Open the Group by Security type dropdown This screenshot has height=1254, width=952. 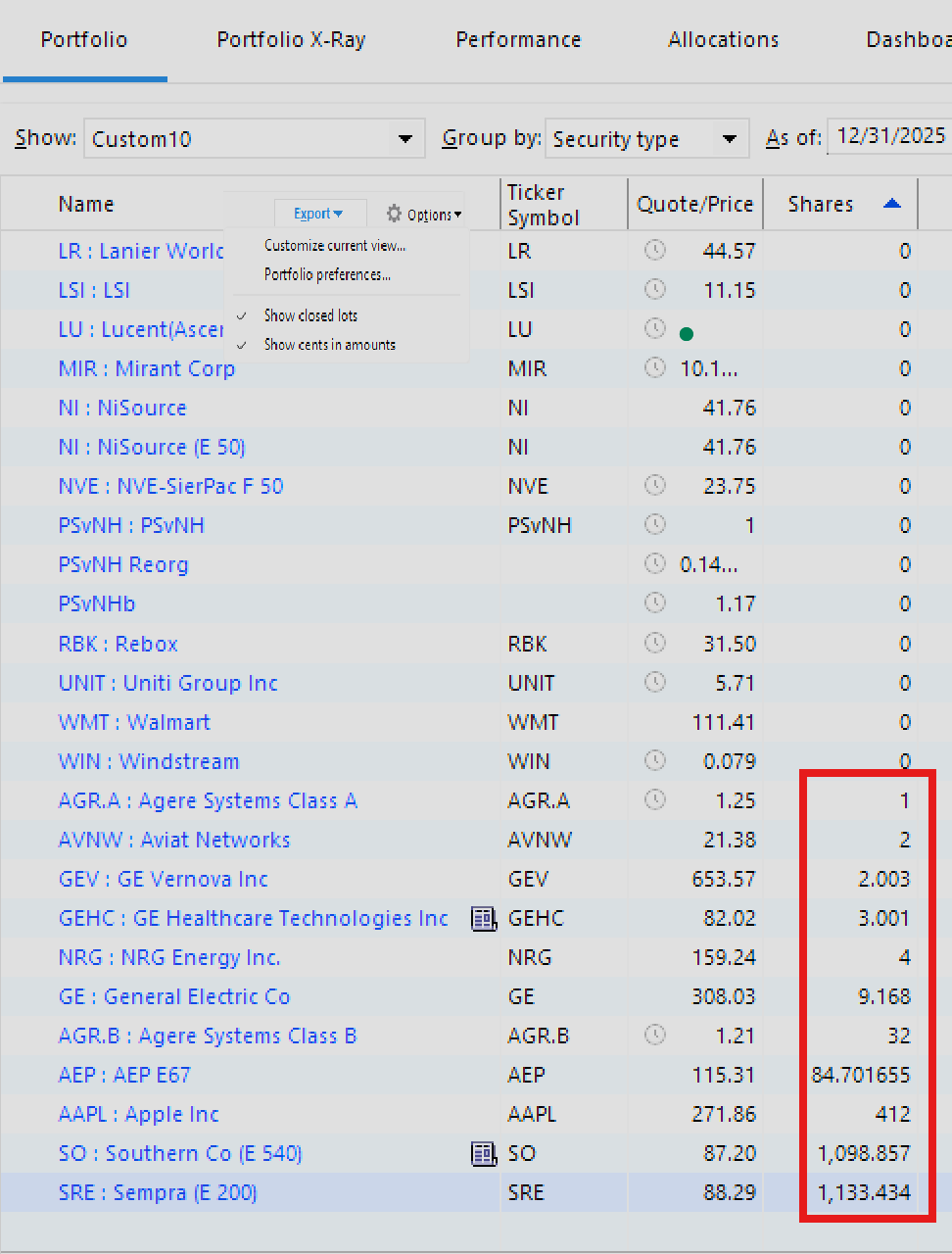click(x=647, y=139)
